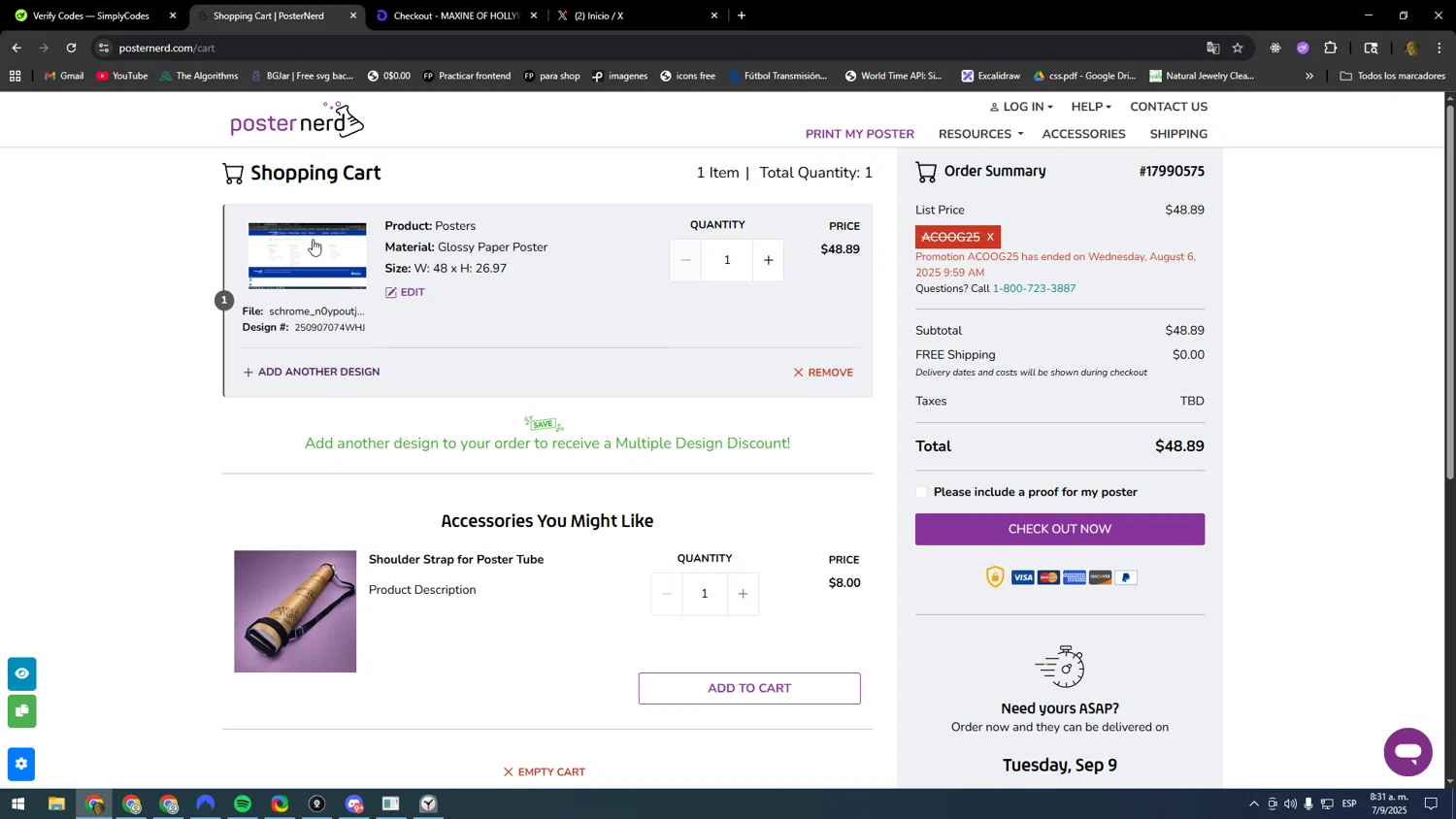Click ADD TO CART for Shoulder Strap

pos(748,688)
